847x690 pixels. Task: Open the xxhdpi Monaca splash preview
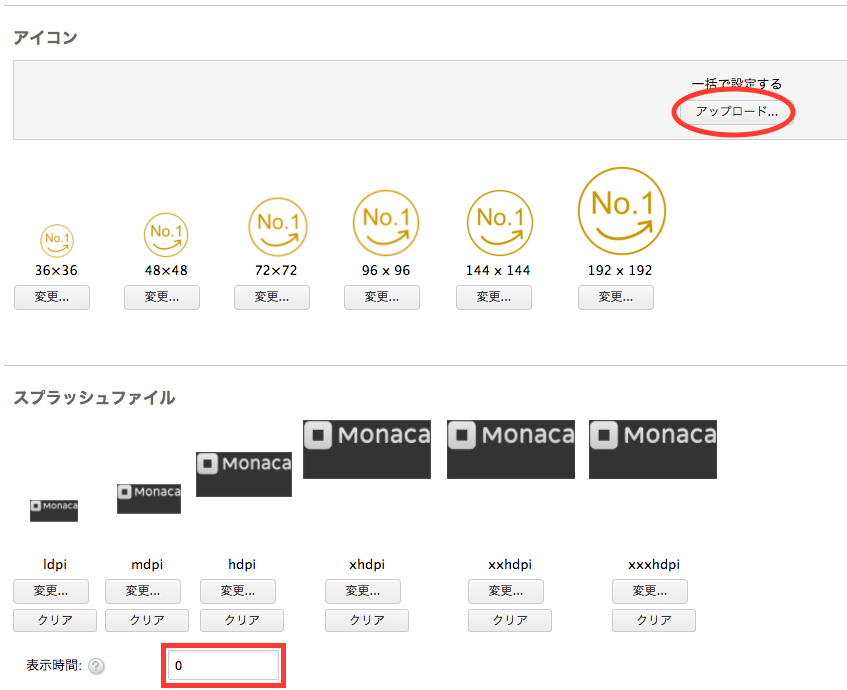[x=511, y=450]
